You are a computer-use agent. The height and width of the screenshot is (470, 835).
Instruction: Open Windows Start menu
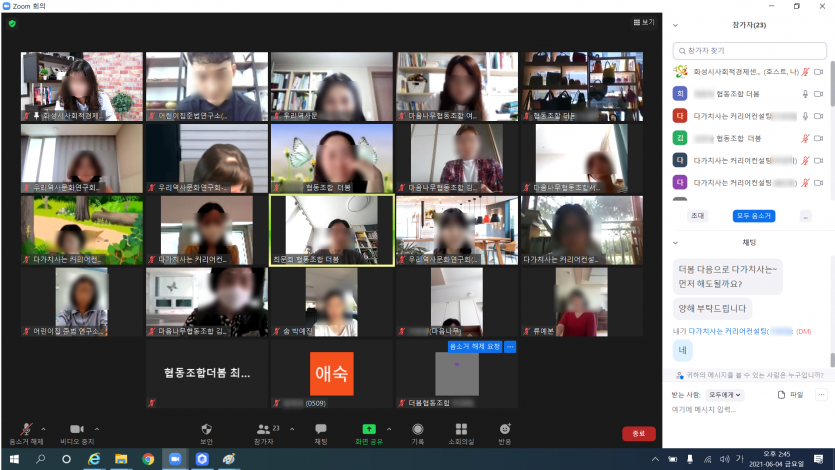click(14, 459)
